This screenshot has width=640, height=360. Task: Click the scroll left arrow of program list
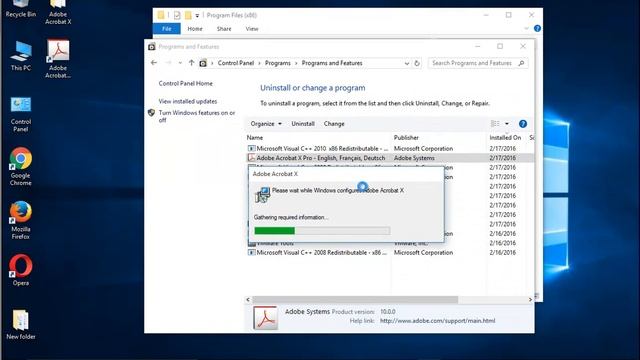[248, 300]
